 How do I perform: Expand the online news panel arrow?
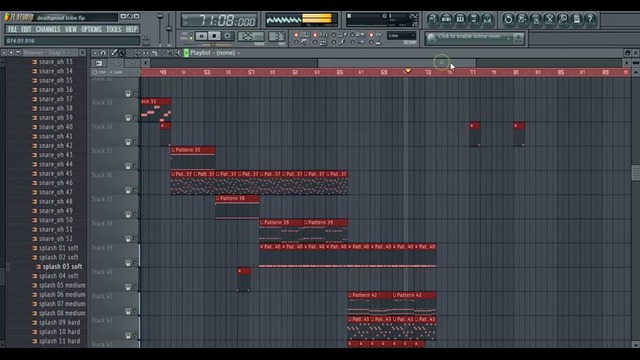click(x=508, y=38)
